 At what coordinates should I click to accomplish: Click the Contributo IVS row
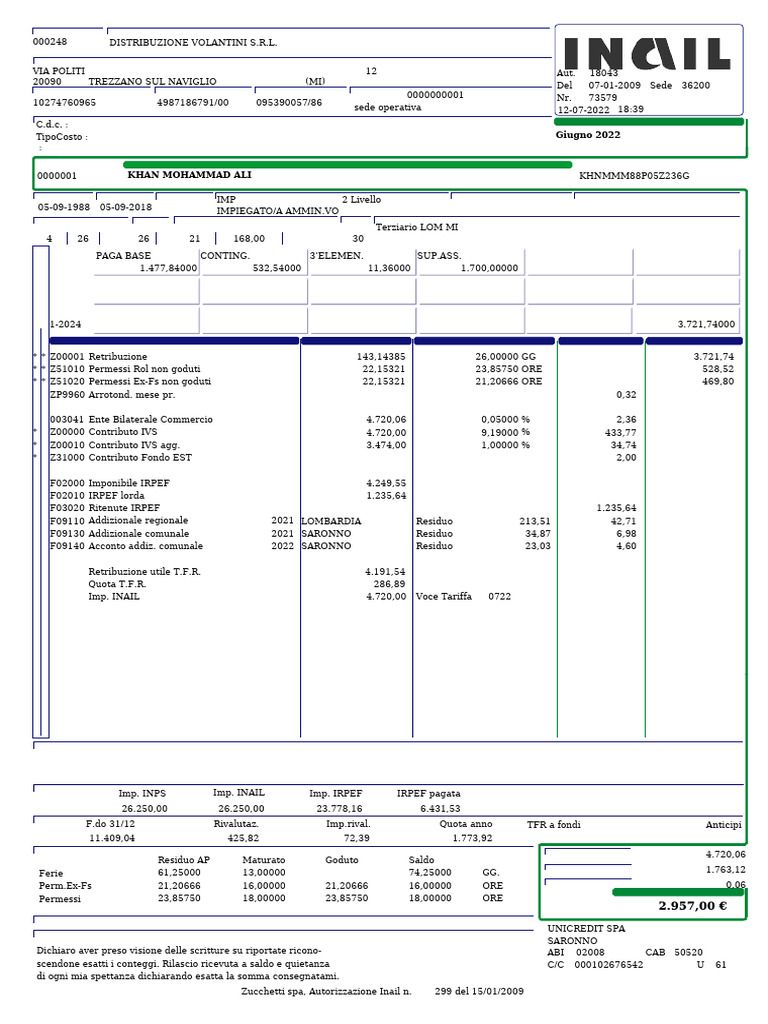[x=343, y=432]
